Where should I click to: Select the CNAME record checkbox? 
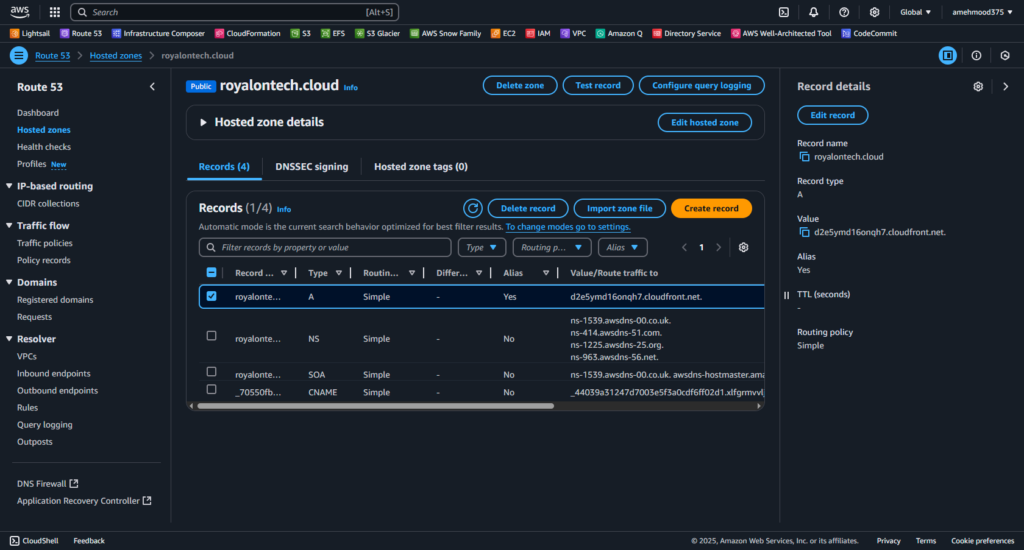pyautogui.click(x=212, y=389)
